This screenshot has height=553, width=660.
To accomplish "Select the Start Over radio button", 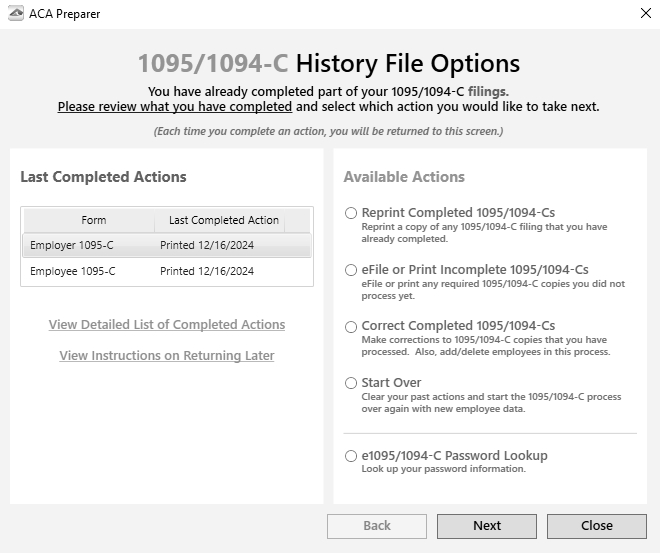I will 351,383.
